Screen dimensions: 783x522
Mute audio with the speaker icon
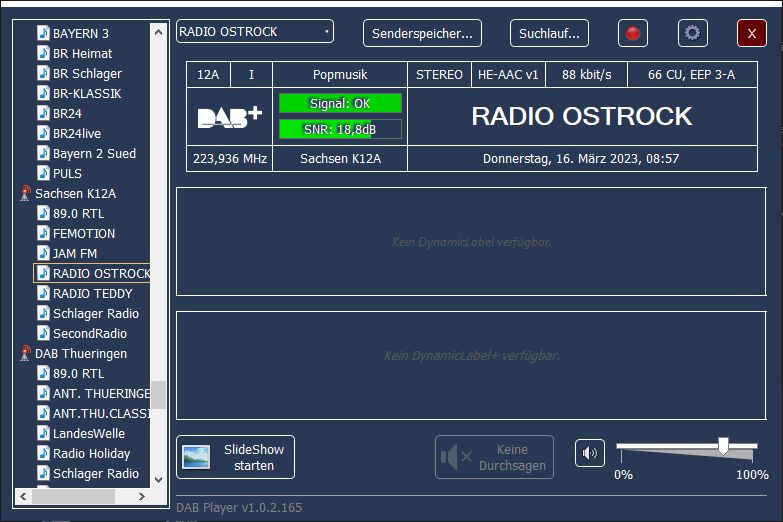590,454
